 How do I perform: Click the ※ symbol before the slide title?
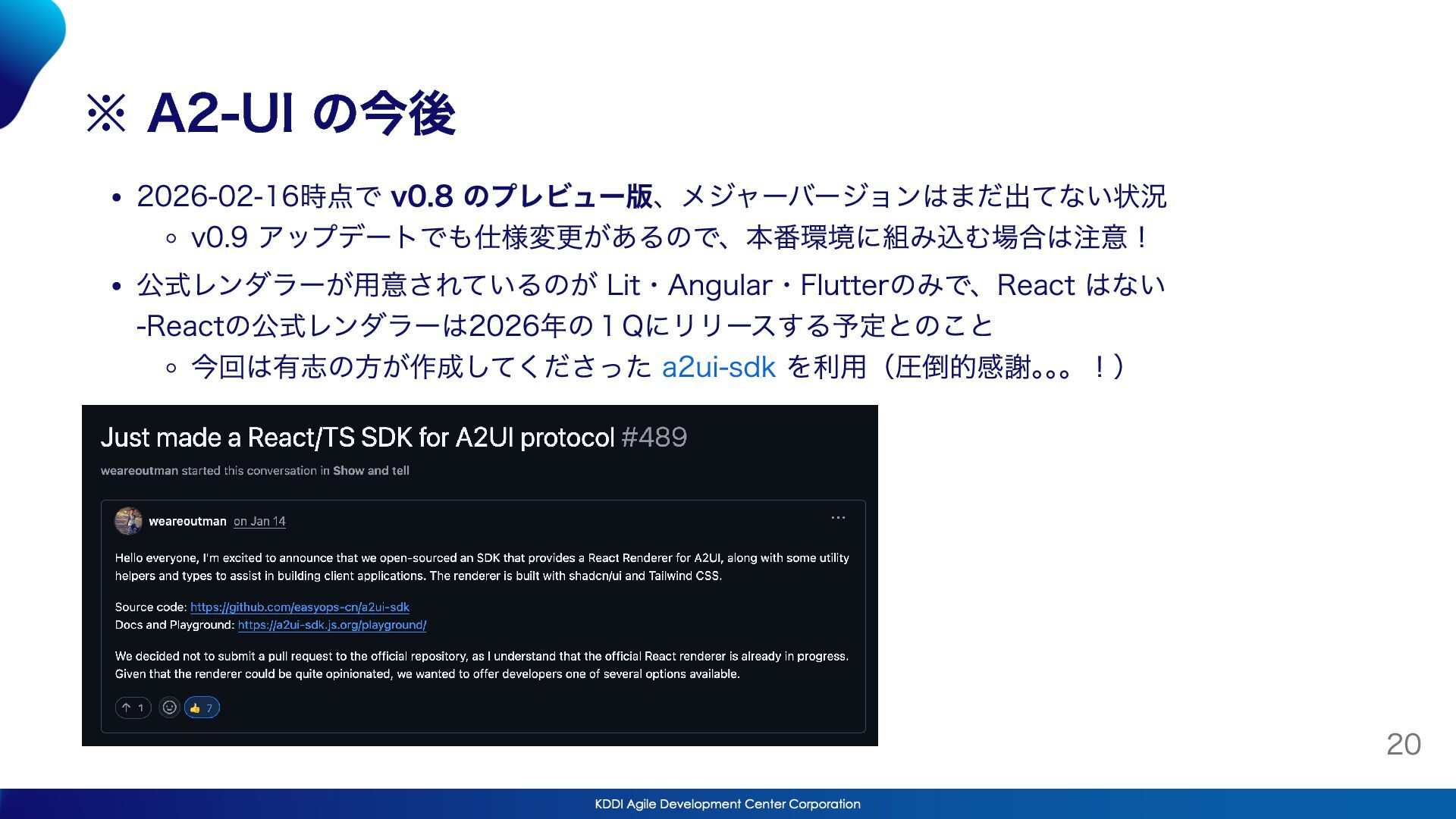pos(106,114)
